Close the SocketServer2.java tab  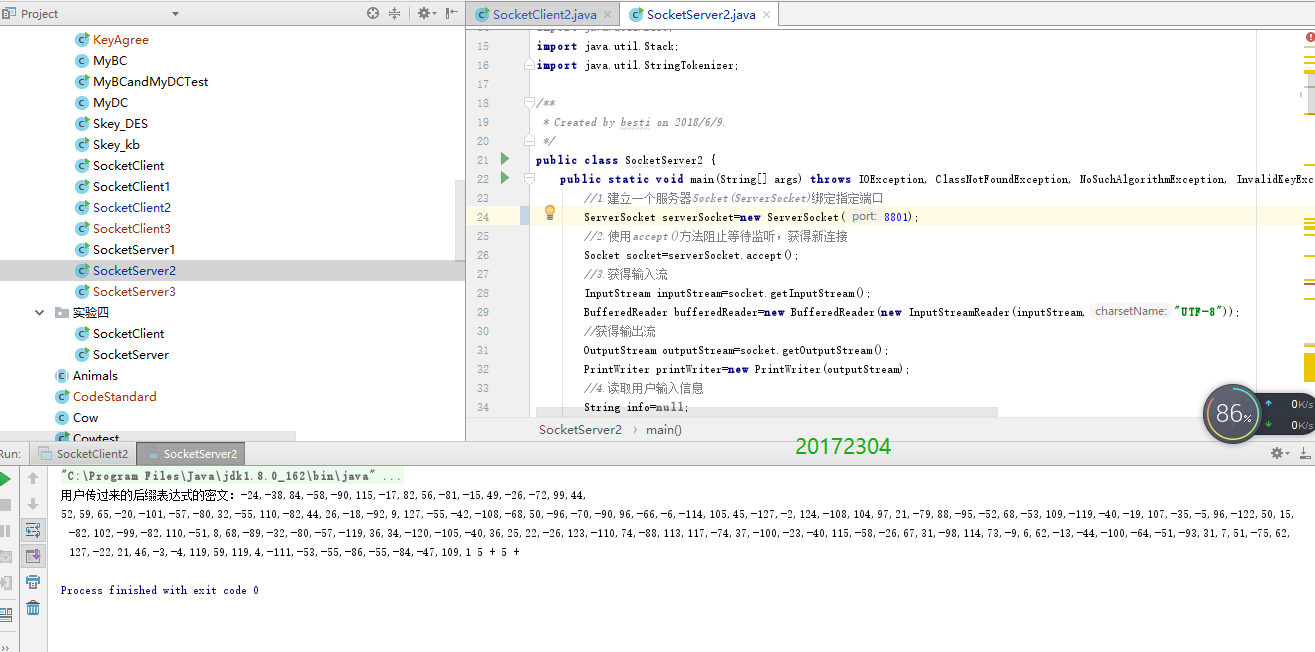pos(768,14)
